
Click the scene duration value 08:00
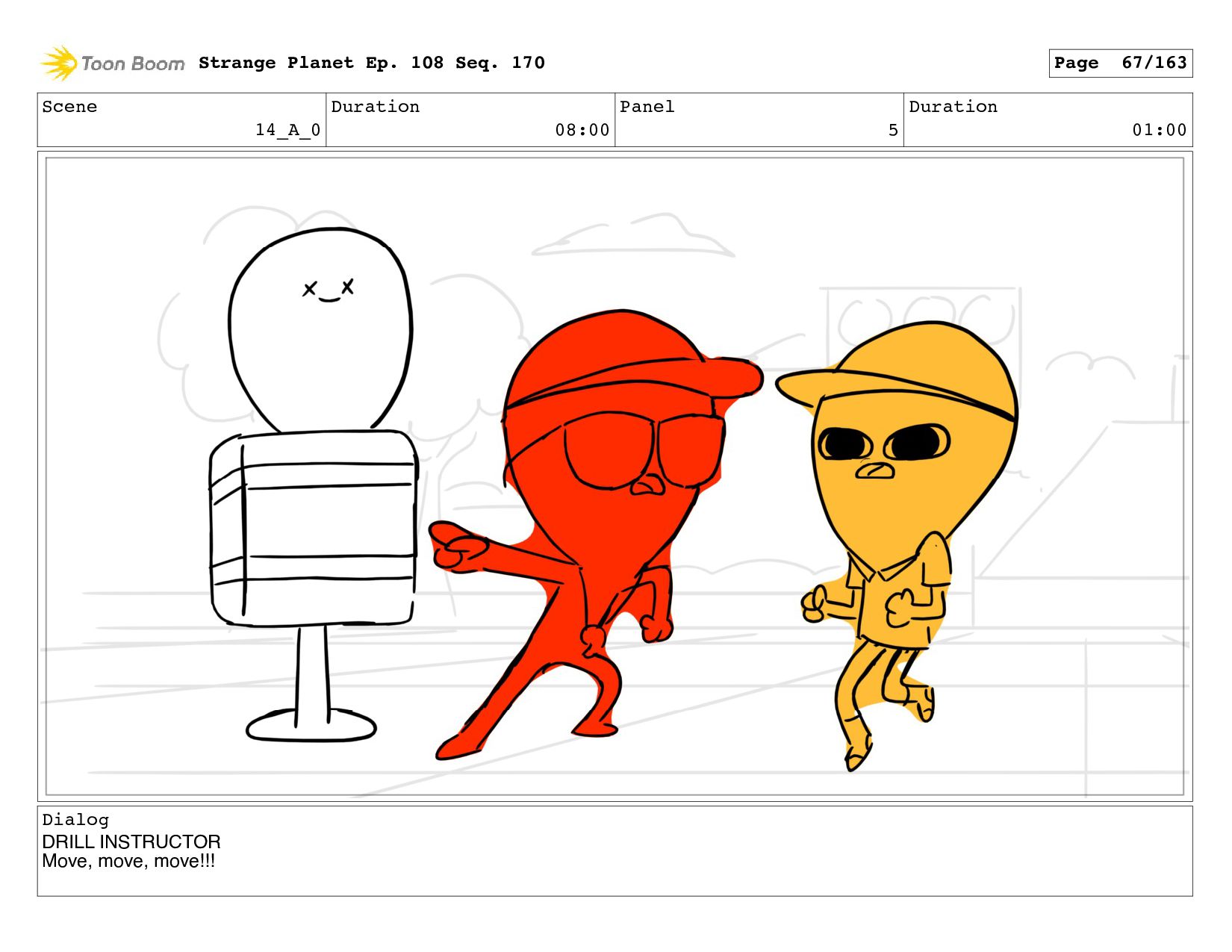click(582, 130)
